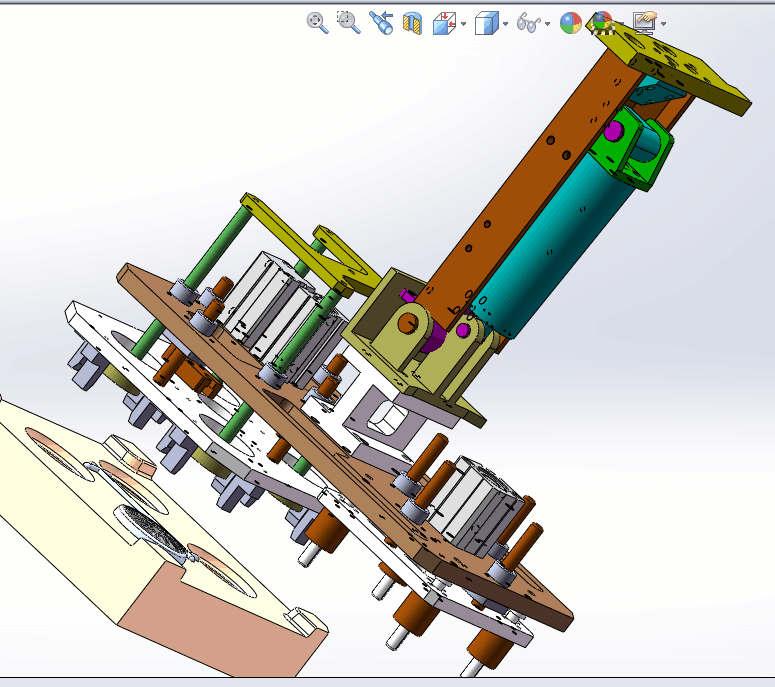This screenshot has width=775, height=687.
Task: Open the View Settings monitor icon
Action: pyautogui.click(x=645, y=23)
